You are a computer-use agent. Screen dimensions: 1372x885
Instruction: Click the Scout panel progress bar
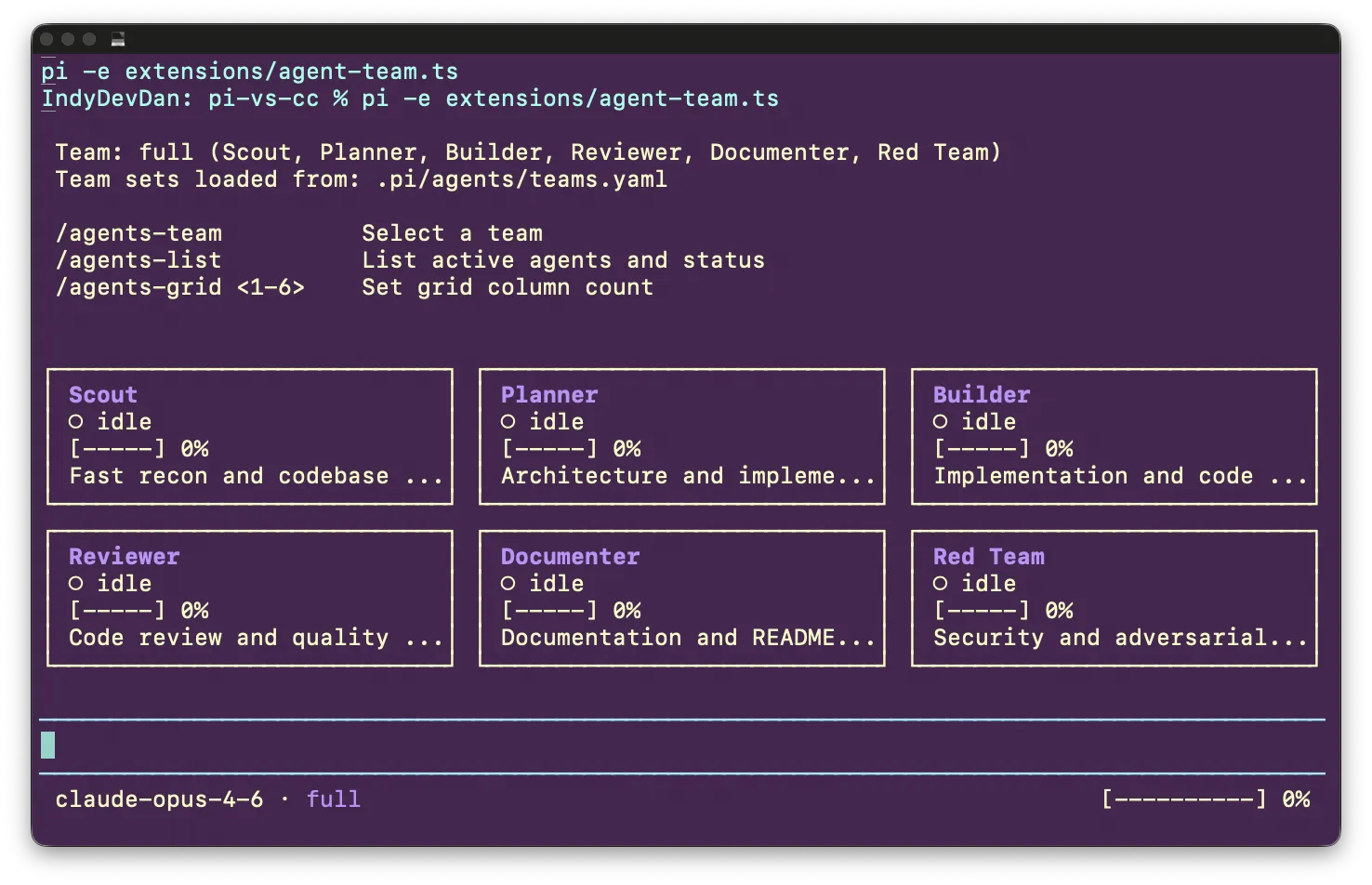(116, 448)
